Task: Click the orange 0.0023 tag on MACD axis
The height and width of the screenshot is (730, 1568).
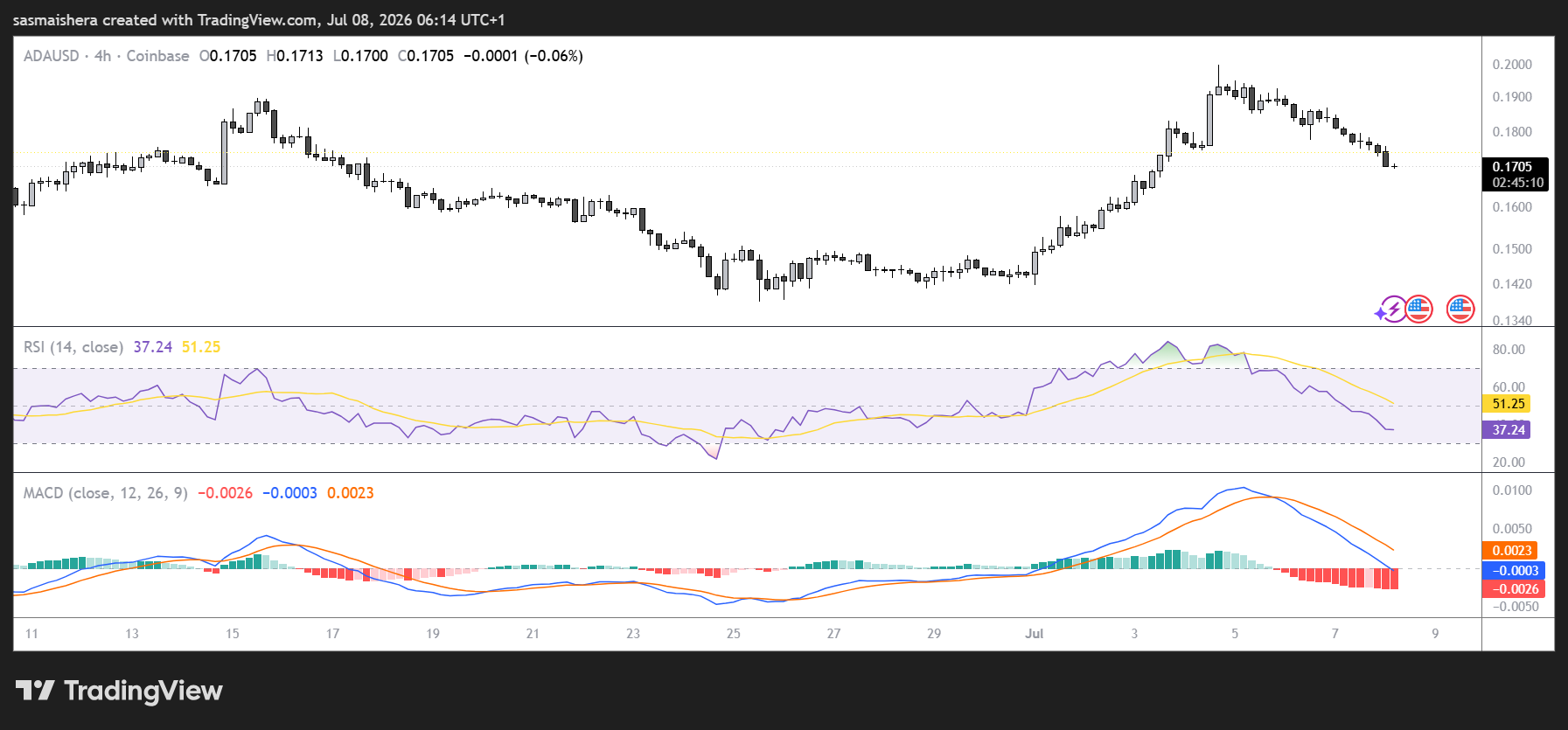Action: pos(1511,550)
